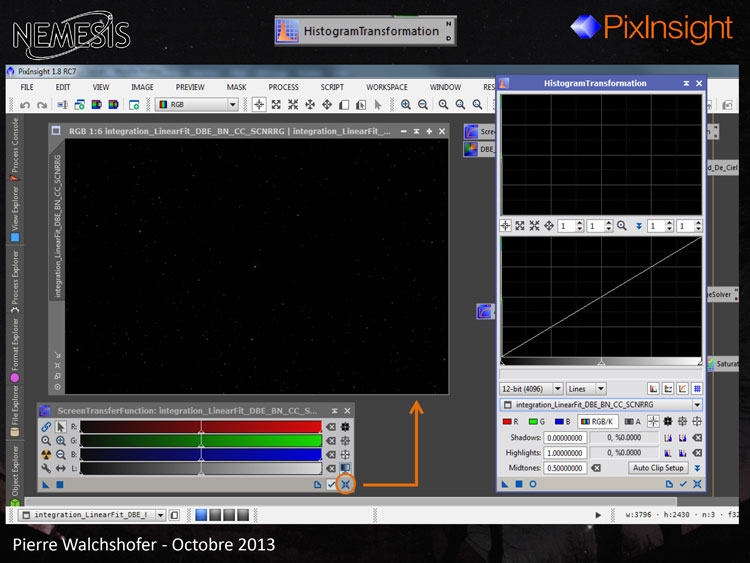Toggle show raw histogram icon
750x563 pixels.
pos(668,389)
